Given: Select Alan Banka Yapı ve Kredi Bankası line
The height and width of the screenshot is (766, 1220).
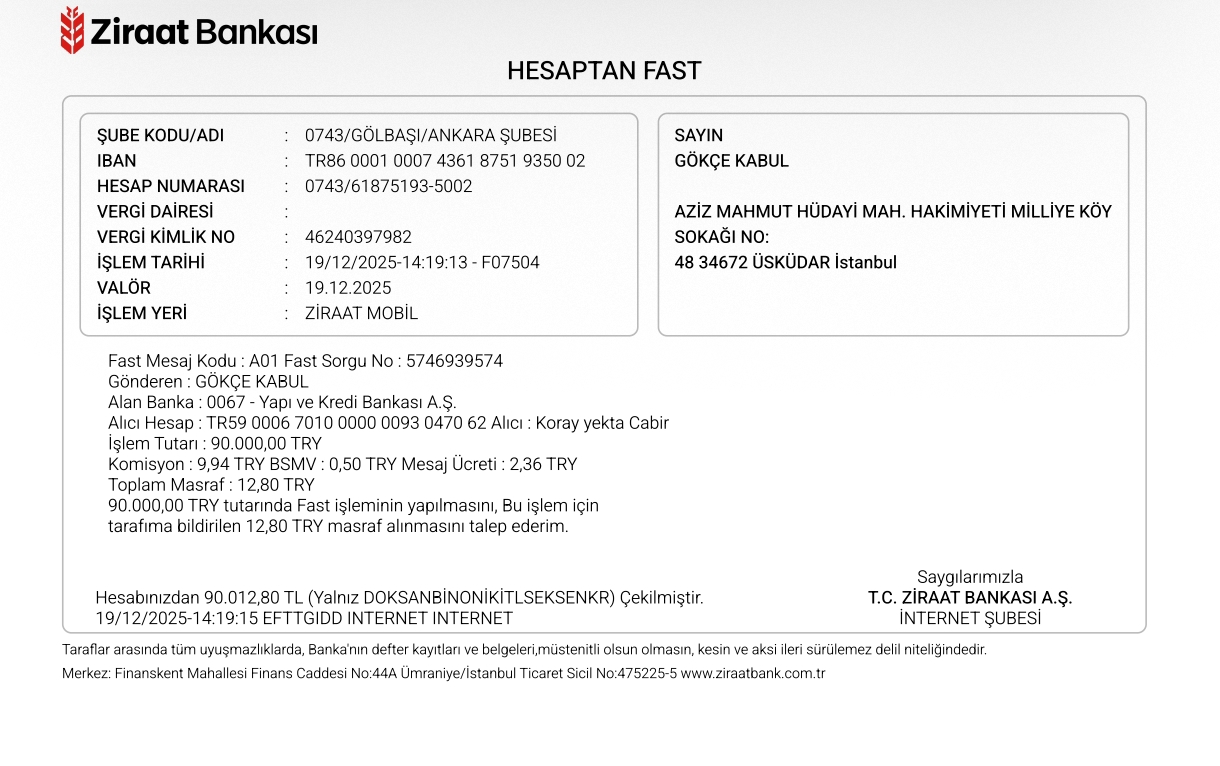Looking at the screenshot, I should click(282, 403).
